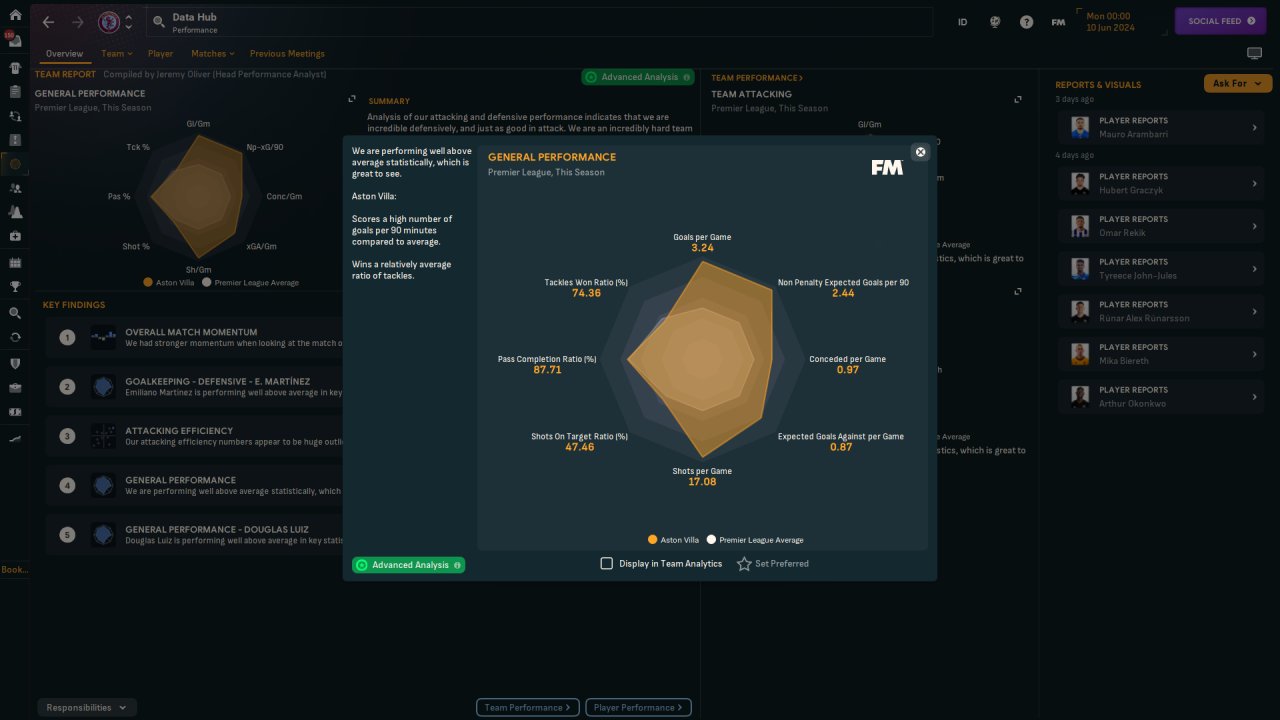Open the Staff people icon in sidebar
Viewport: 1280px width, 720px height.
15,188
